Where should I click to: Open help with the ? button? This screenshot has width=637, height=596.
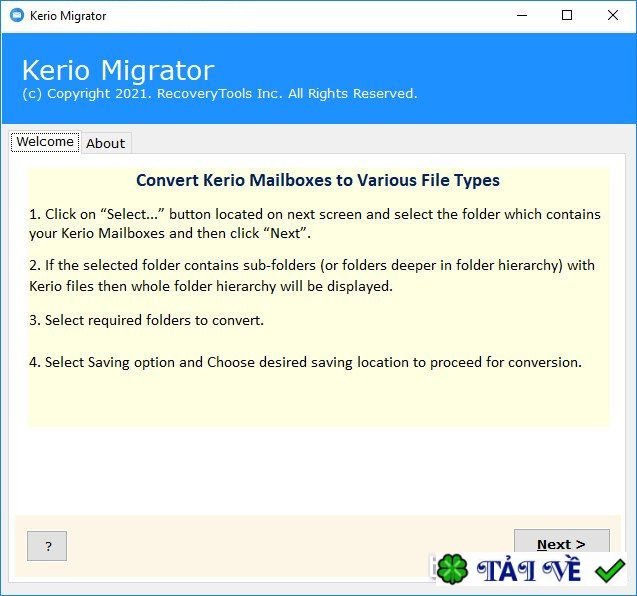tap(47, 546)
